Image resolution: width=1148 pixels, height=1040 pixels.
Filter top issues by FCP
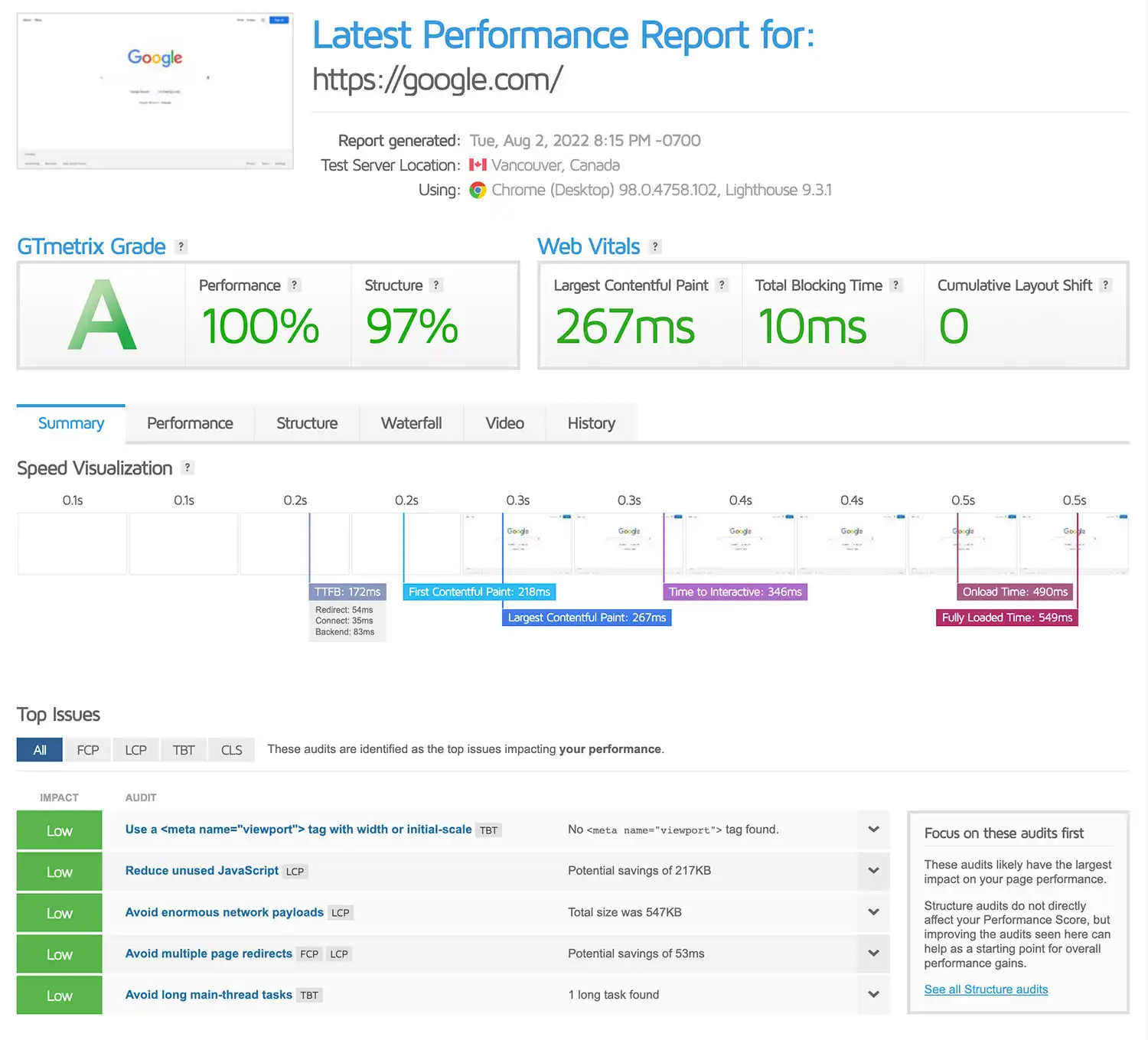88,750
